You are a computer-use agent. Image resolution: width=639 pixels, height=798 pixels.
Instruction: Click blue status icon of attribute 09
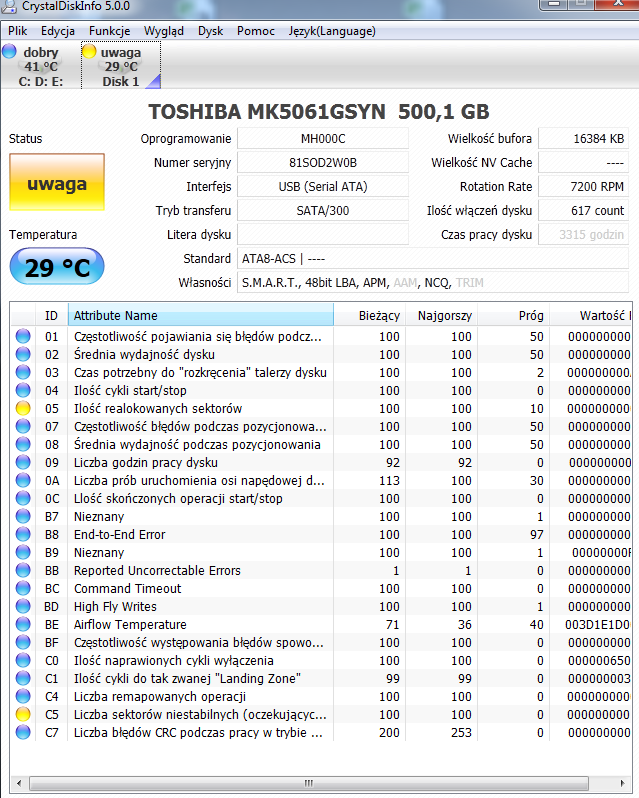[x=23, y=462]
